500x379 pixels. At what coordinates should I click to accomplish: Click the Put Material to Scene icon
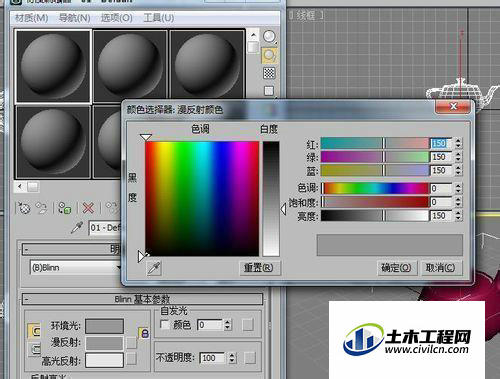42,208
